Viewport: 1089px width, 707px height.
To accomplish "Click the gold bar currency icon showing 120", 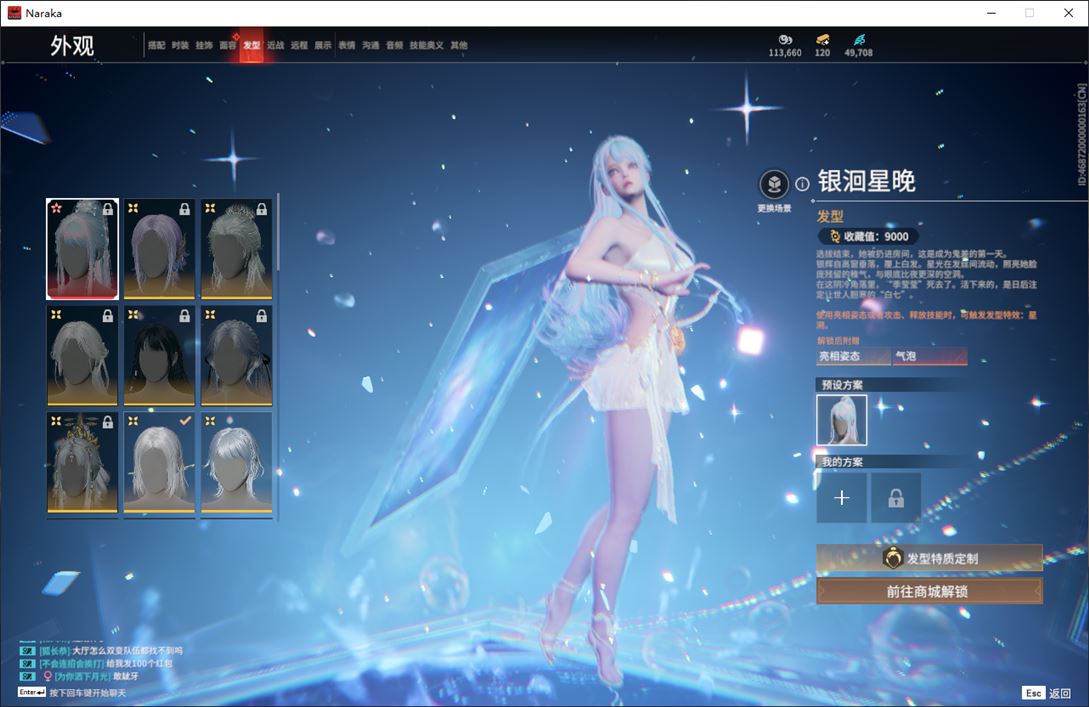I will coord(822,40).
